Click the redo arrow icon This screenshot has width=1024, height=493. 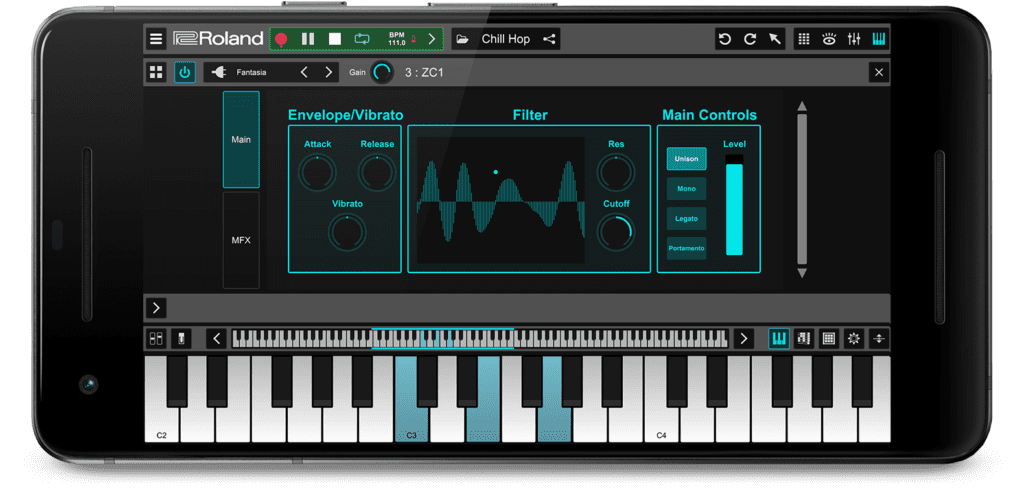(750, 39)
